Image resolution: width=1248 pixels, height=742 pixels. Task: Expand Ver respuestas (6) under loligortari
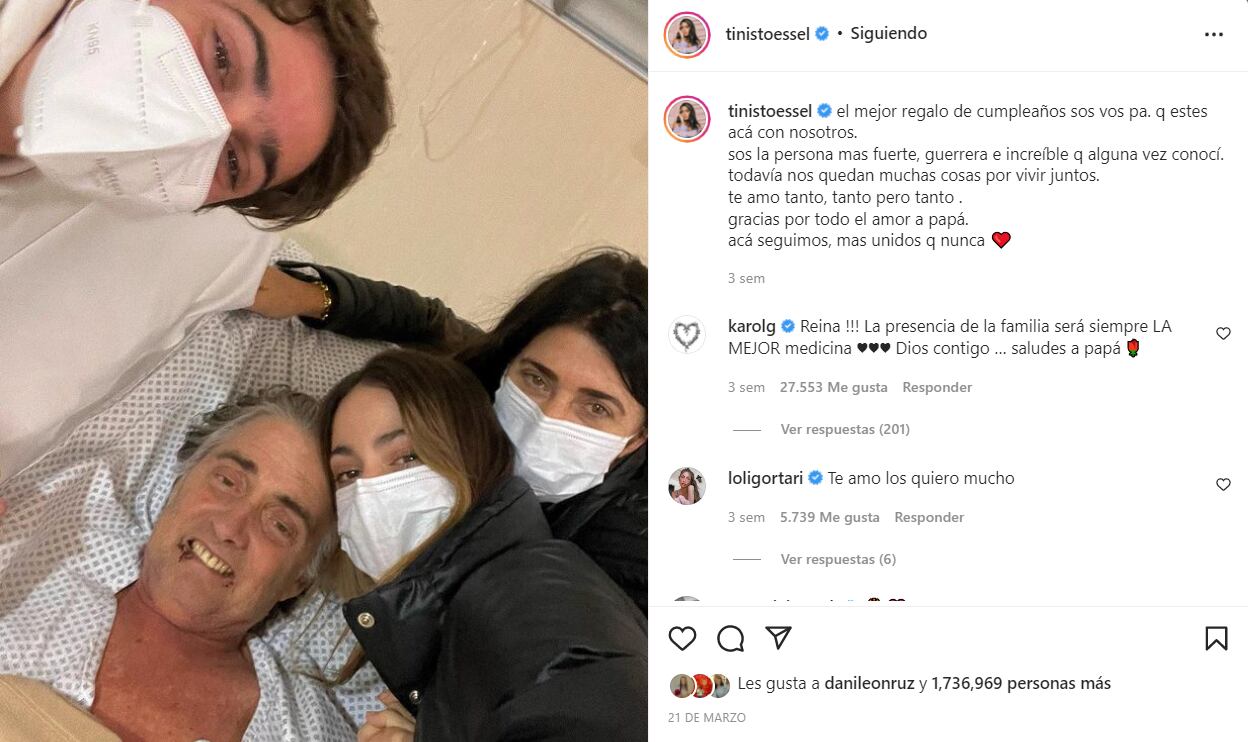point(838,559)
